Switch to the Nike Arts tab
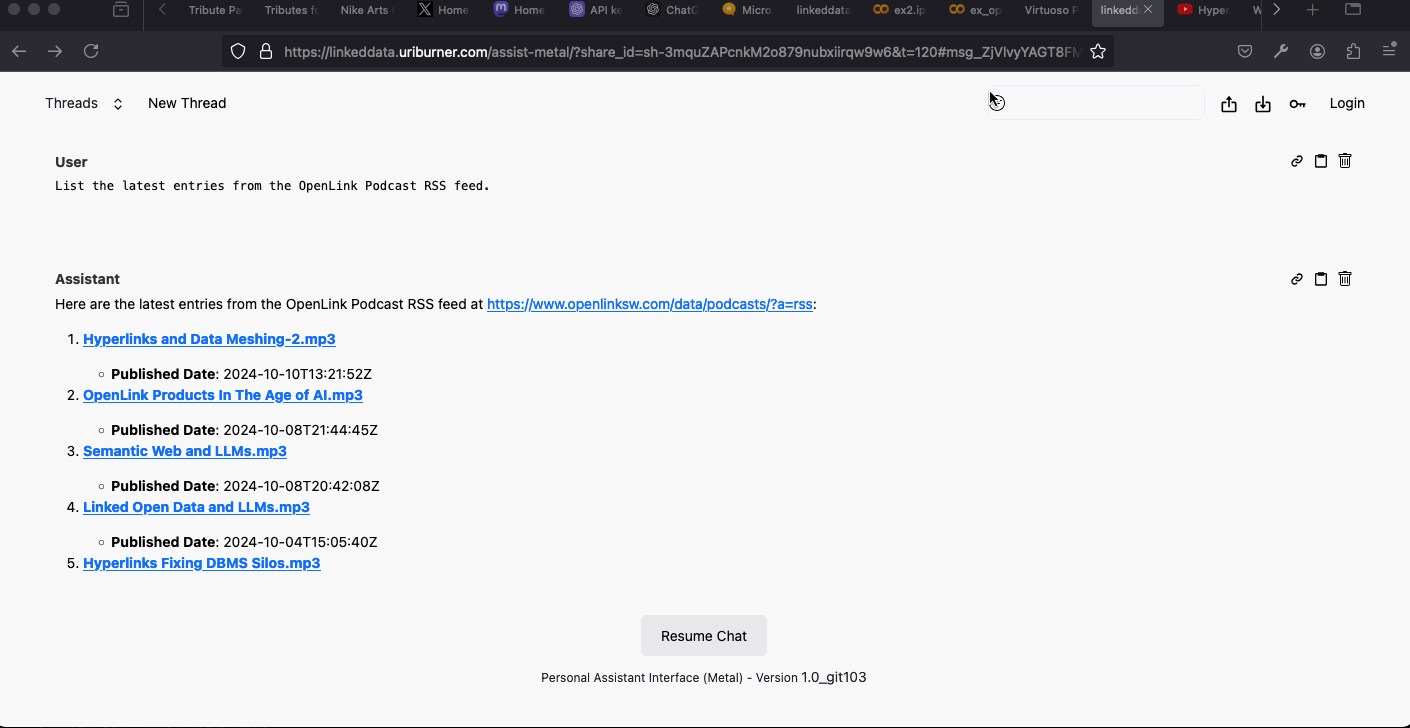The width and height of the screenshot is (1410, 728). (366, 10)
